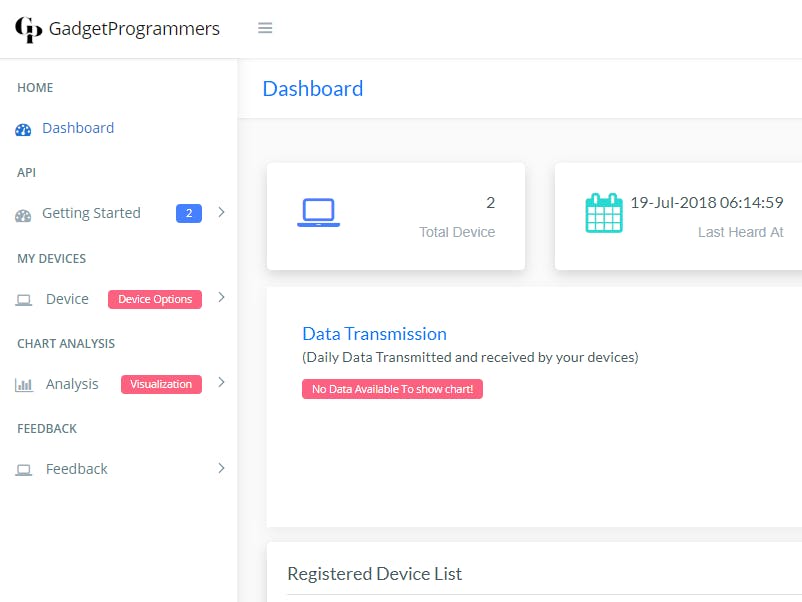Click the blue '2' counter badge

189,213
